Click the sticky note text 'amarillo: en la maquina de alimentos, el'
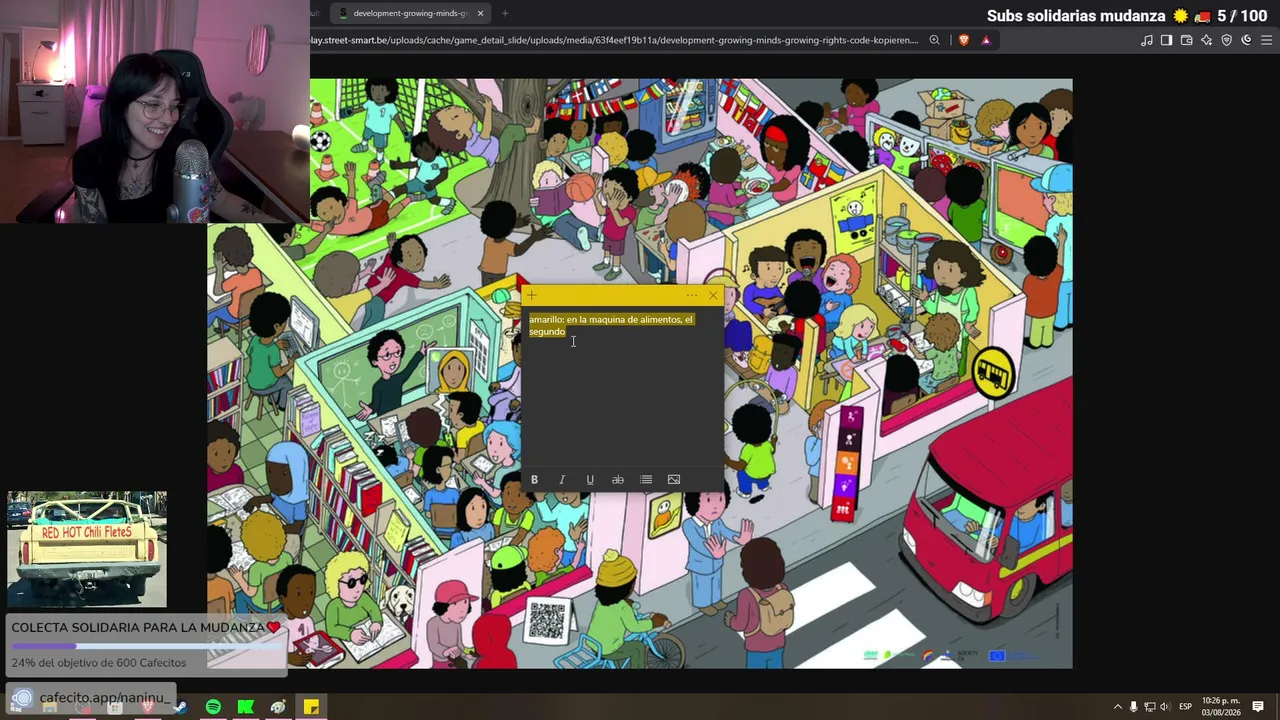Viewport: 1280px width, 720px height. tap(611, 320)
